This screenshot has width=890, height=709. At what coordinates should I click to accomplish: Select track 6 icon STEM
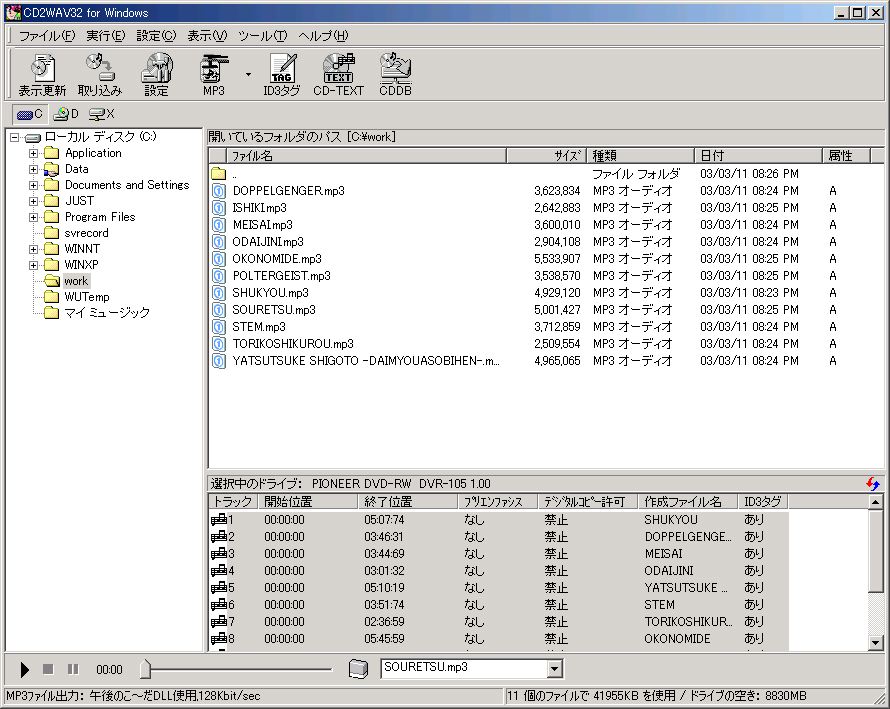(x=219, y=605)
